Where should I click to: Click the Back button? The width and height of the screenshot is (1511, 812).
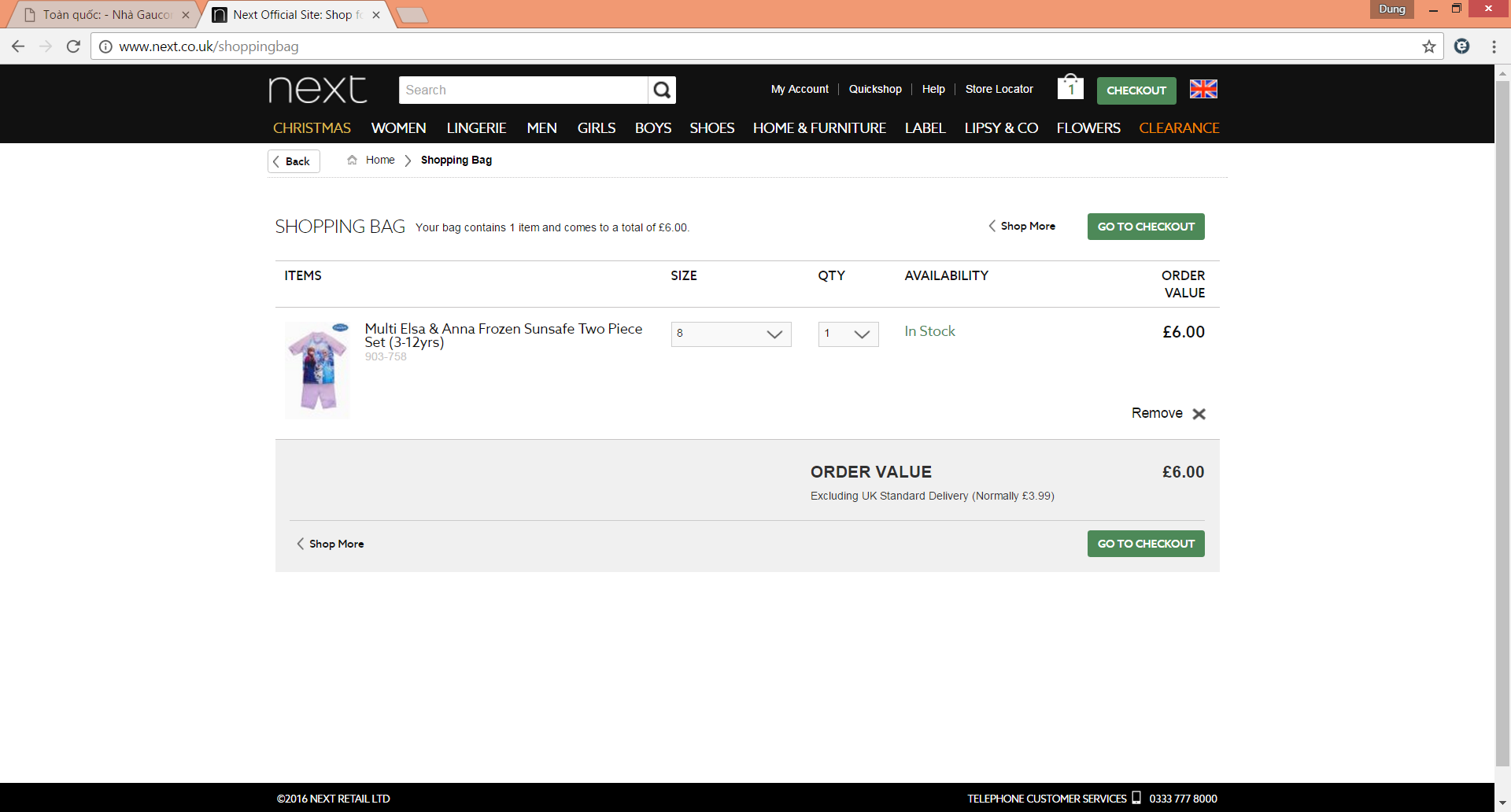click(294, 161)
